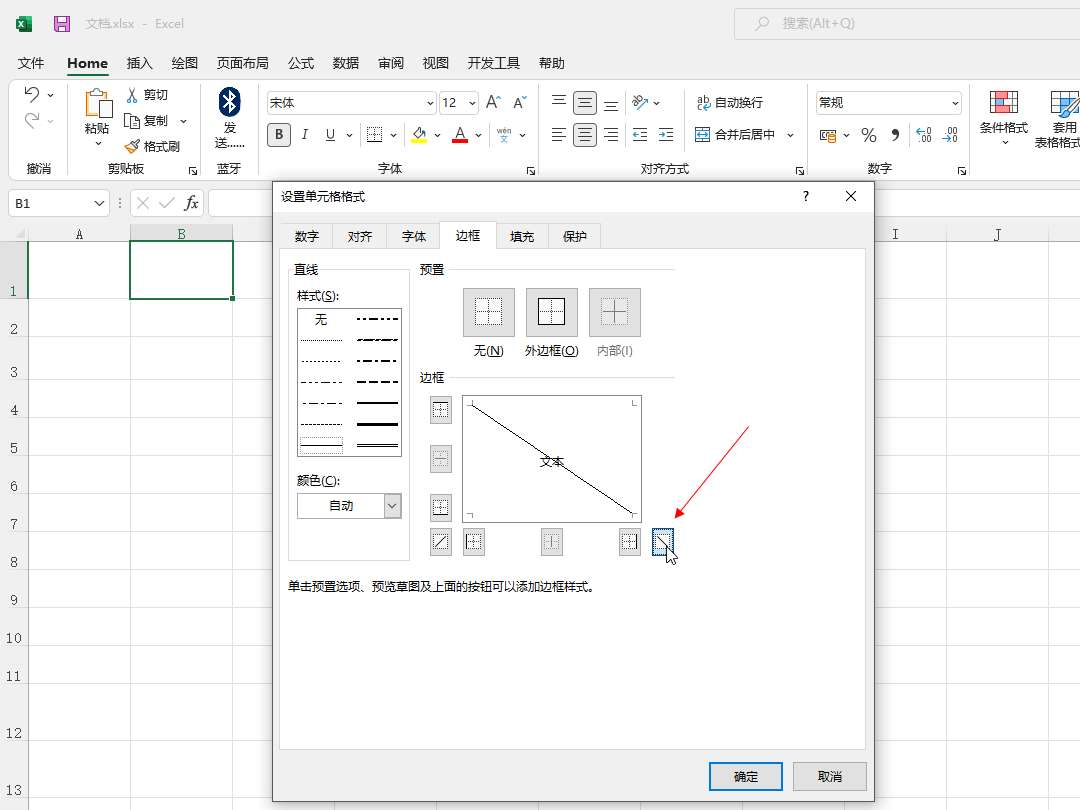Screen dimensions: 1080x810
Task: Toggle Bold formatting
Action: pyautogui.click(x=279, y=134)
